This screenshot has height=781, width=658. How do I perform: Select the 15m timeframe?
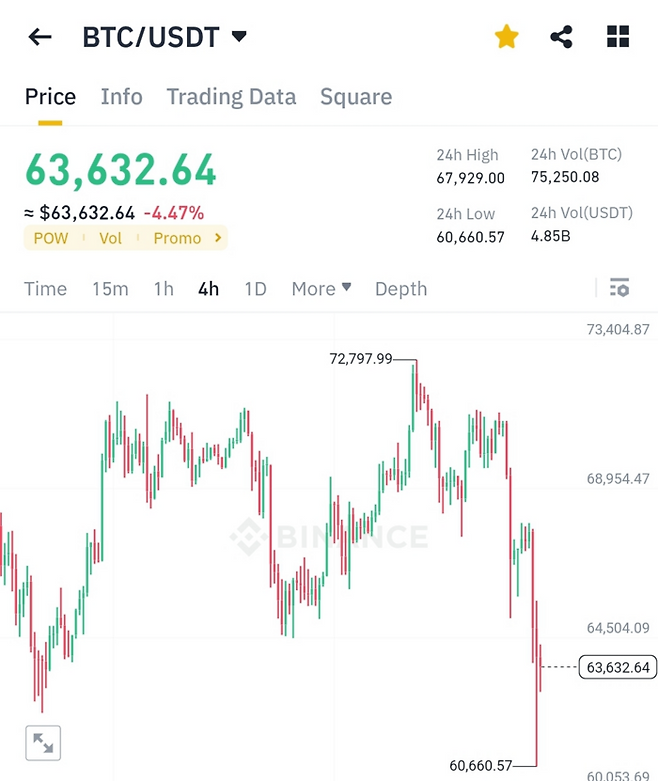(110, 289)
